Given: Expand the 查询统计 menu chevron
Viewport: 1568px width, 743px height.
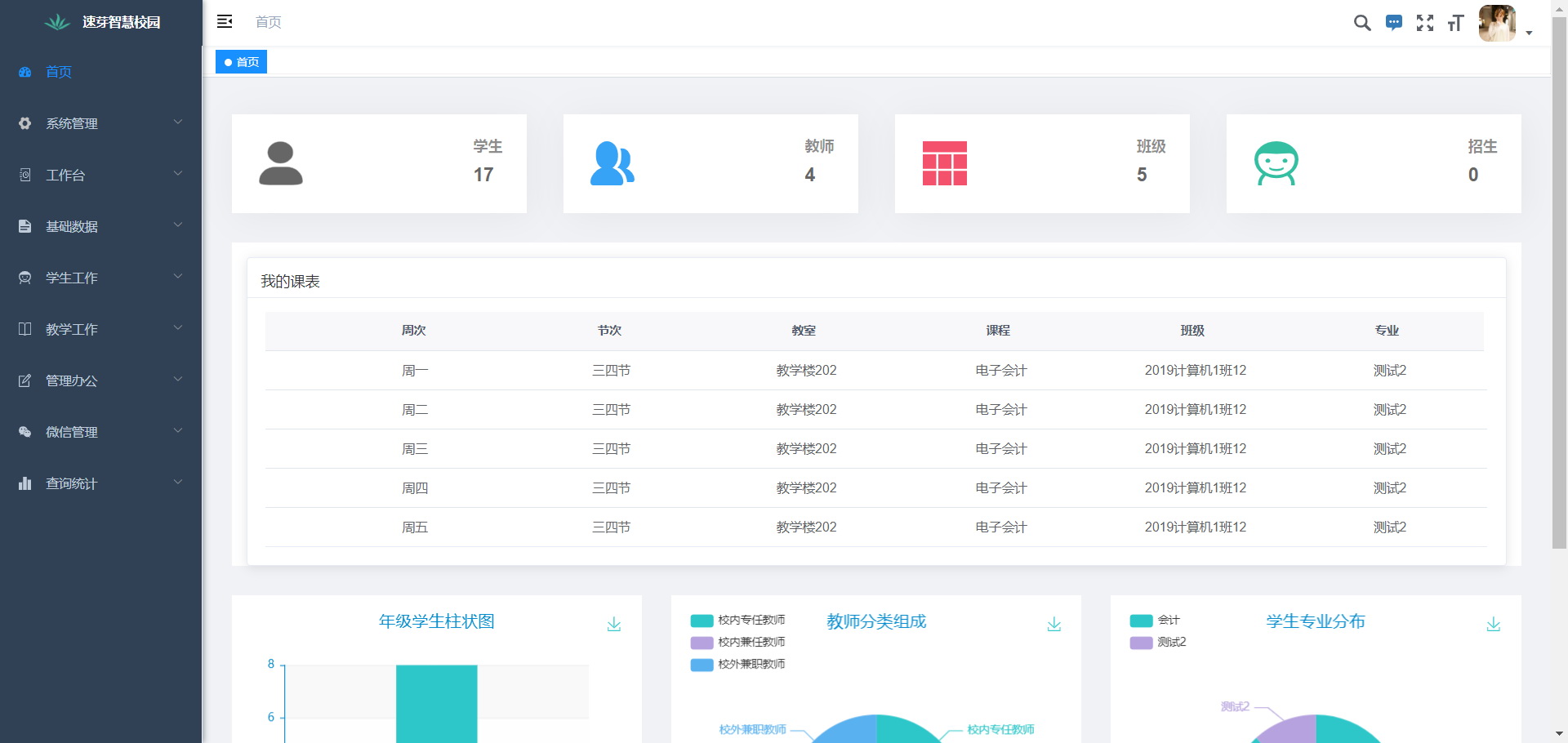Looking at the screenshot, I should [x=178, y=483].
